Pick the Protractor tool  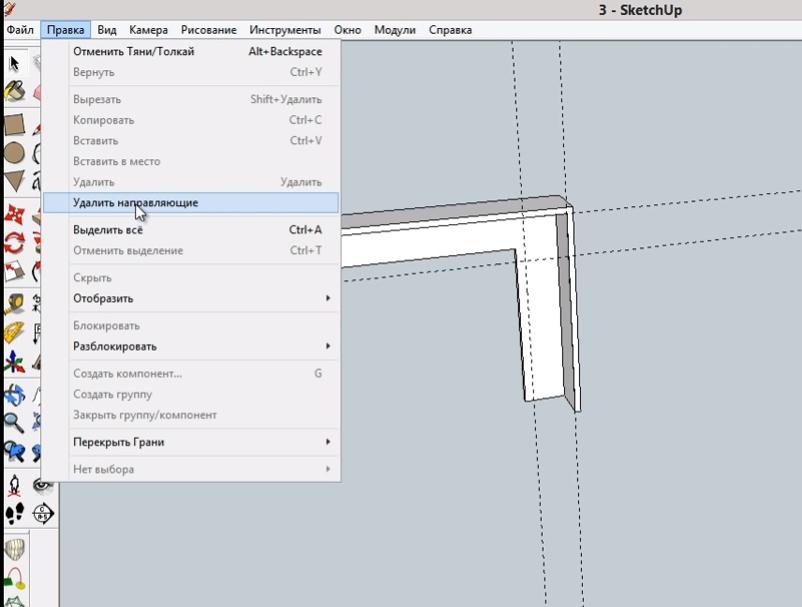pos(14,332)
